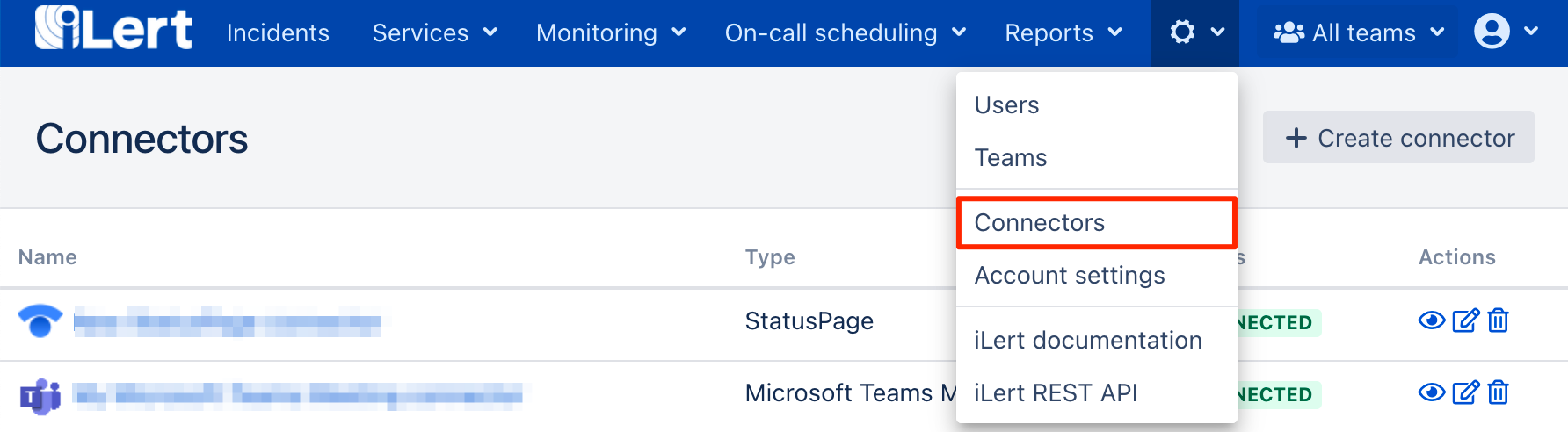This screenshot has width=1568, height=432.
Task: Open iLert REST API menu link
Action: click(1056, 393)
